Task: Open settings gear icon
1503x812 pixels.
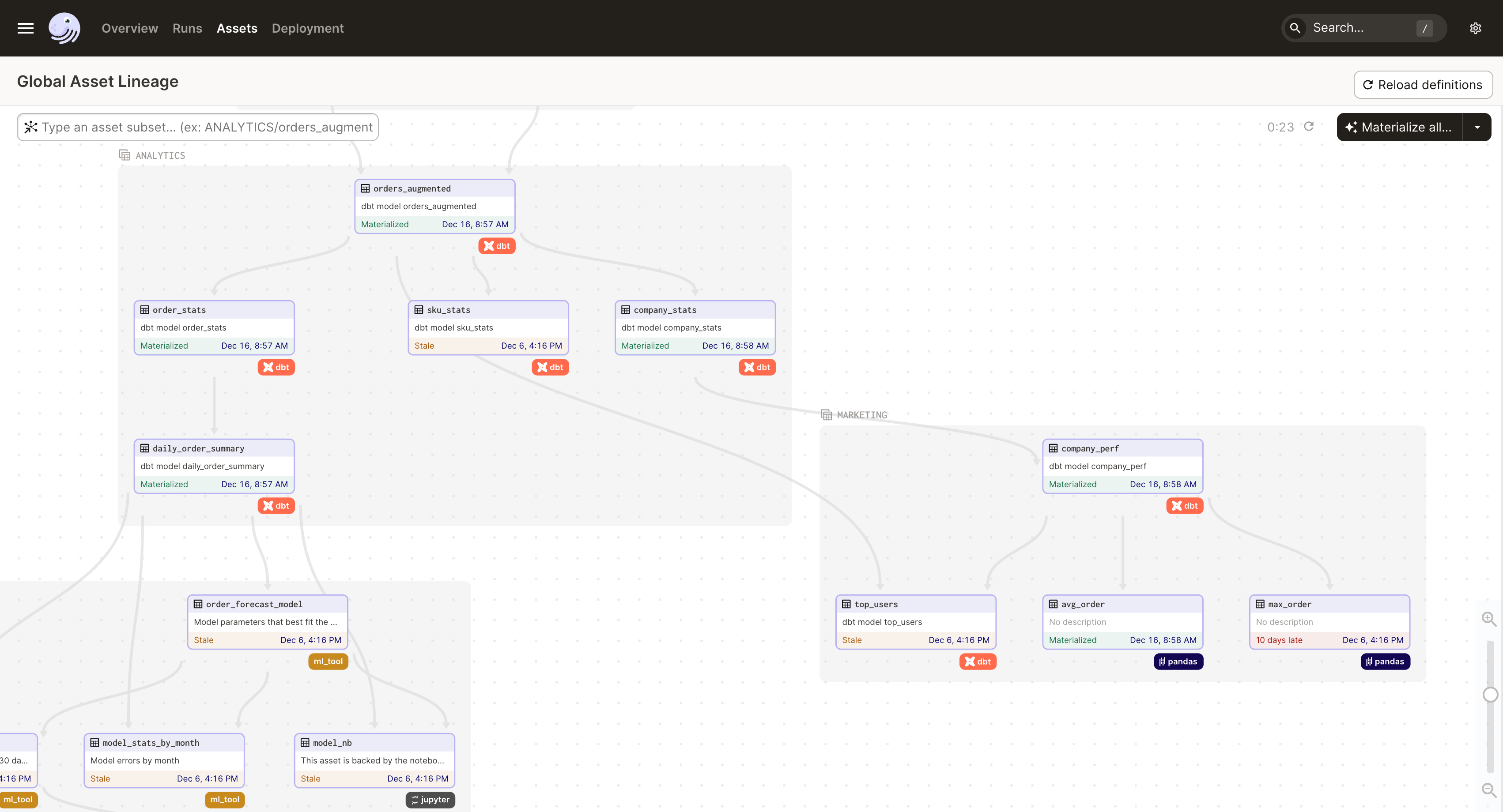Action: [x=1475, y=28]
